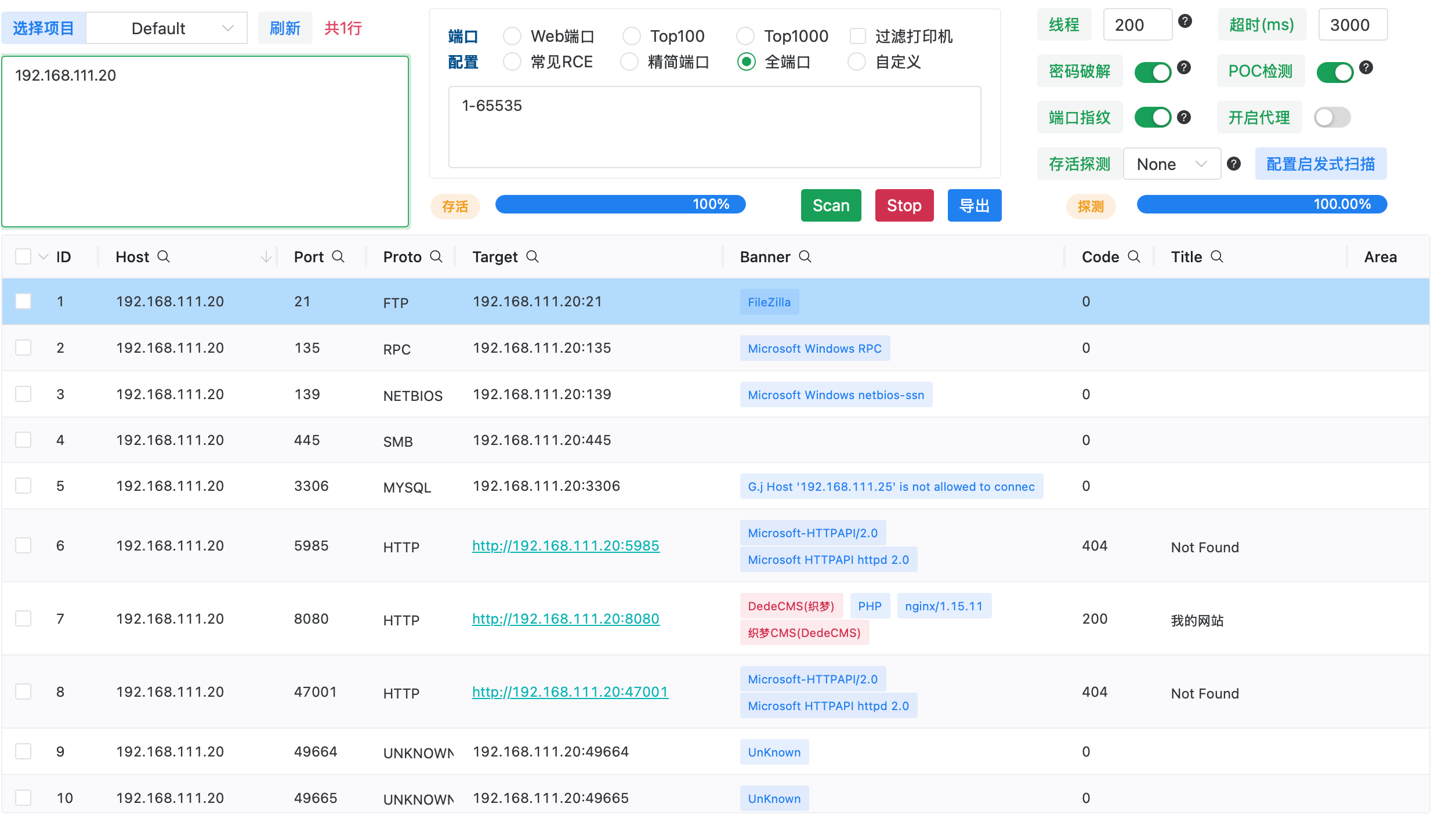The height and width of the screenshot is (818, 1456).
Task: Expand the 存活探测 None dropdown
Action: click(1171, 164)
